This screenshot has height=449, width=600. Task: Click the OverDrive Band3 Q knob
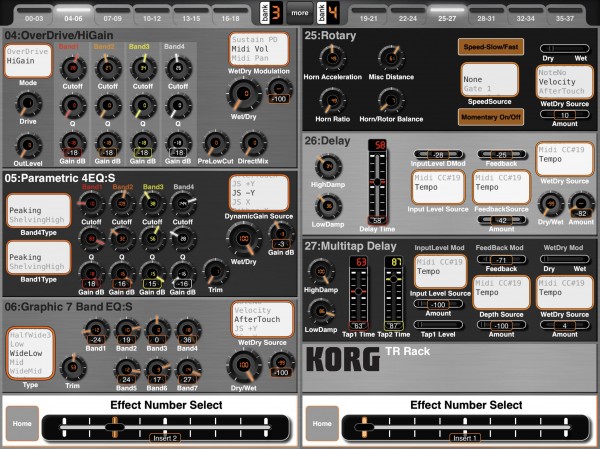142,106
